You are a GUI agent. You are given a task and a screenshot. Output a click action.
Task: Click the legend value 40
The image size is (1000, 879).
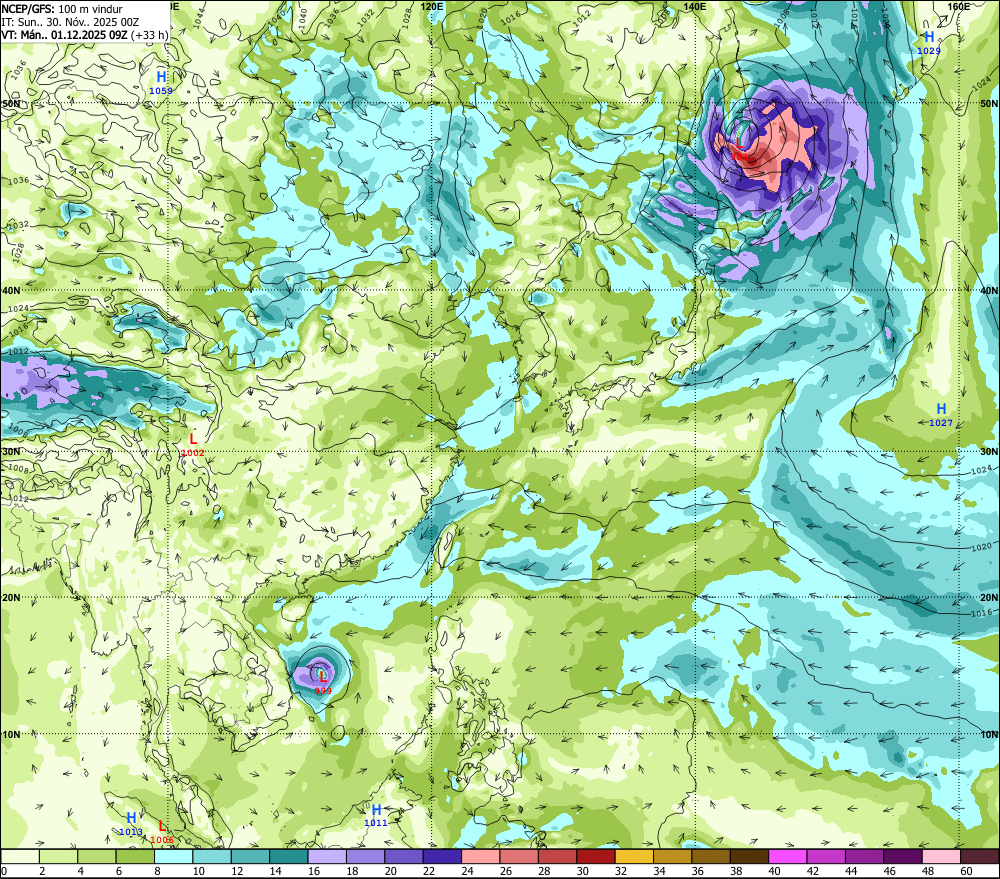(x=774, y=871)
